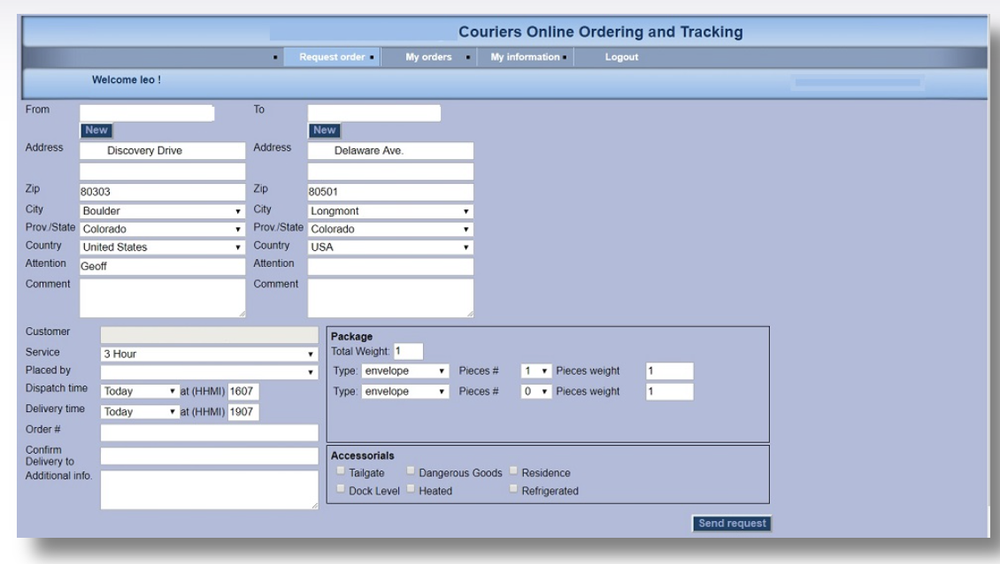Screen dimensions: 1000x564
Task: Click the Total Weight field
Action: [x=408, y=351]
